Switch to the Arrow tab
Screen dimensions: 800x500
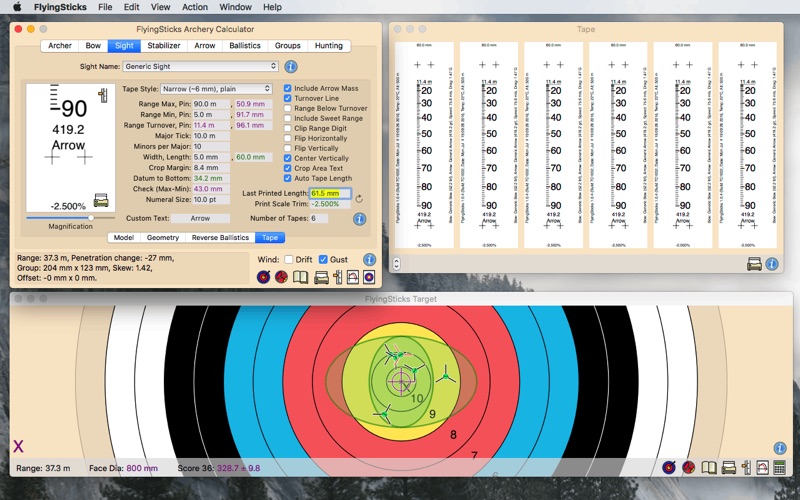click(x=205, y=45)
